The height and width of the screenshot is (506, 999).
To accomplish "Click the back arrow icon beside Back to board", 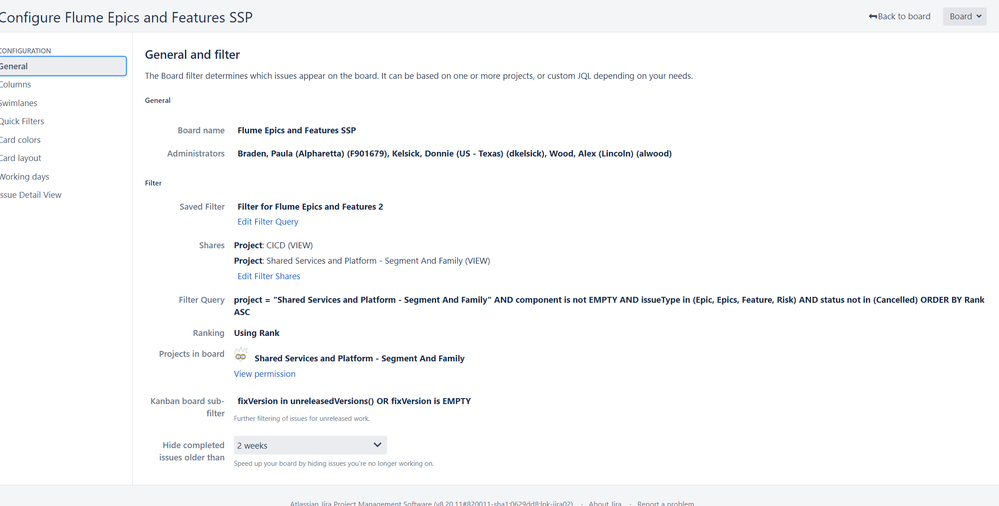I will pos(873,17).
